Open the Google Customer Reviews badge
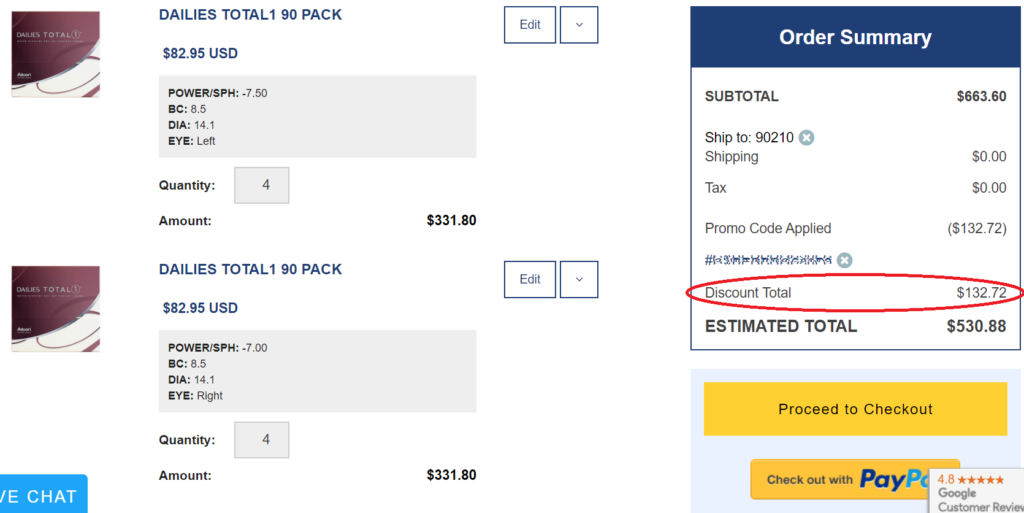Screen dimensions: 1024x513 [x=977, y=492]
